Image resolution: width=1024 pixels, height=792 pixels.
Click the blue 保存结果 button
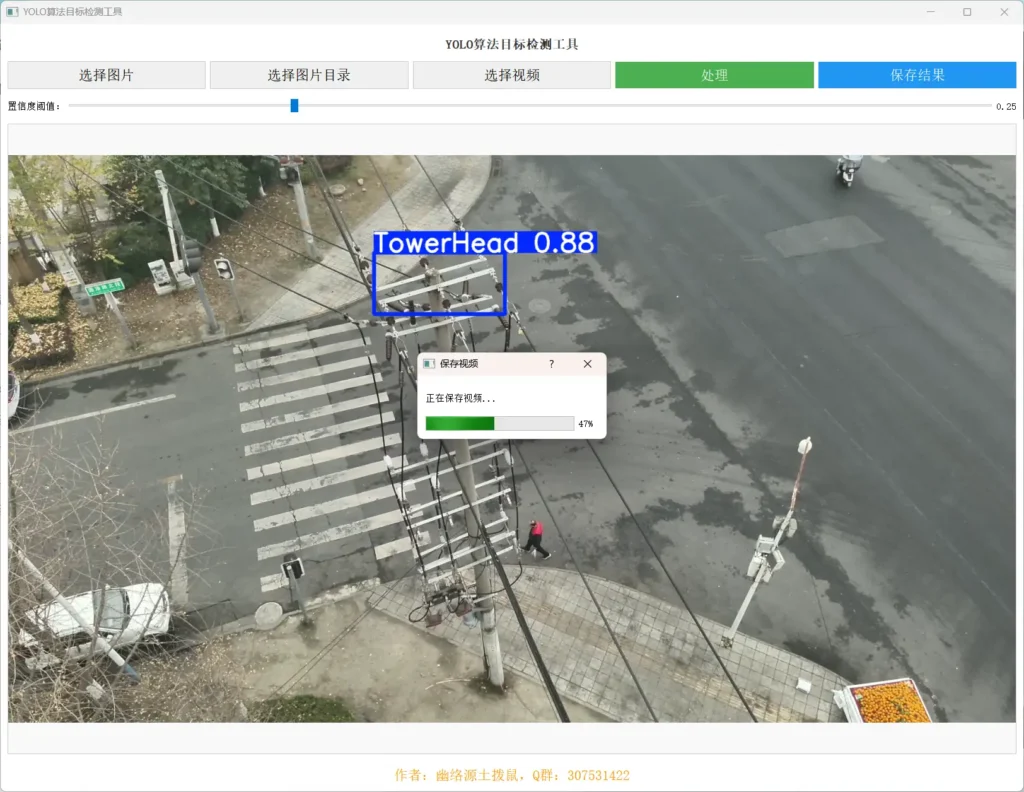click(x=917, y=75)
